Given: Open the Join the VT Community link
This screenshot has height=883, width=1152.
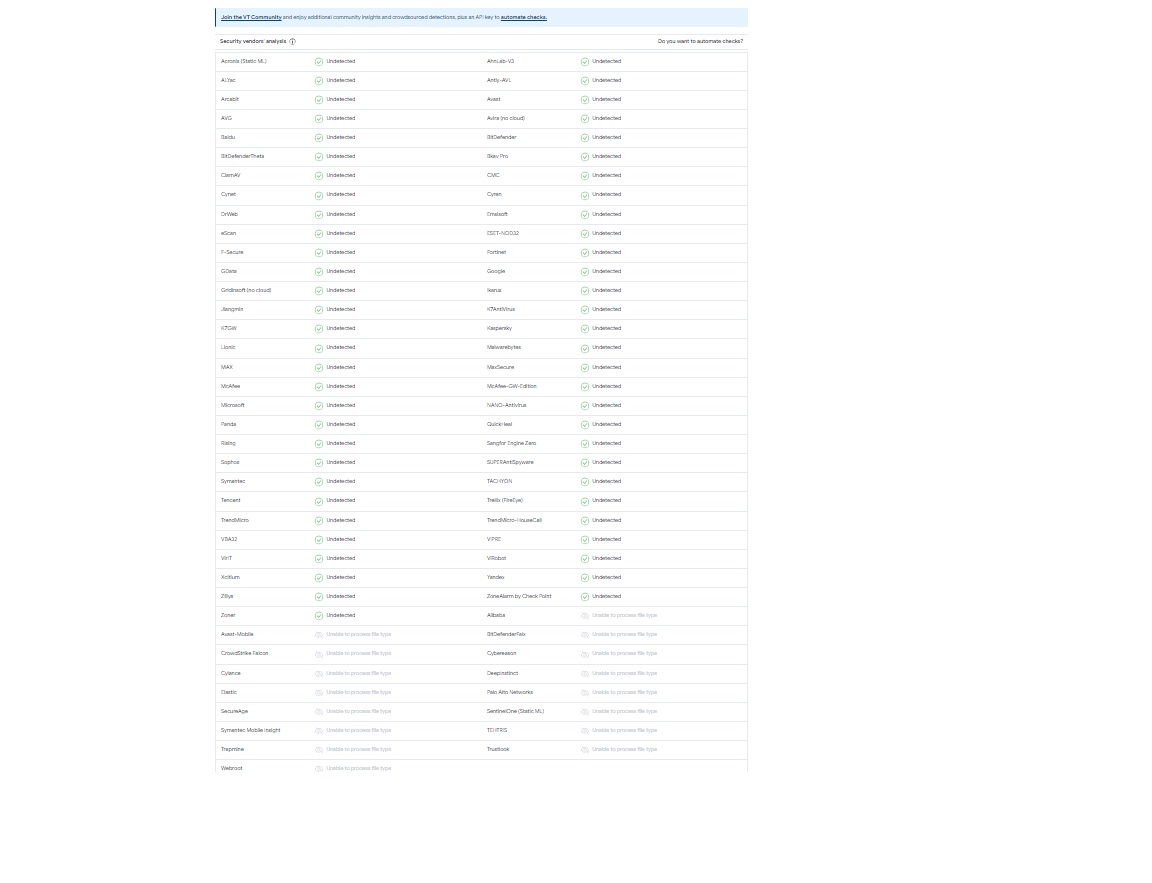Looking at the screenshot, I should pos(251,18).
